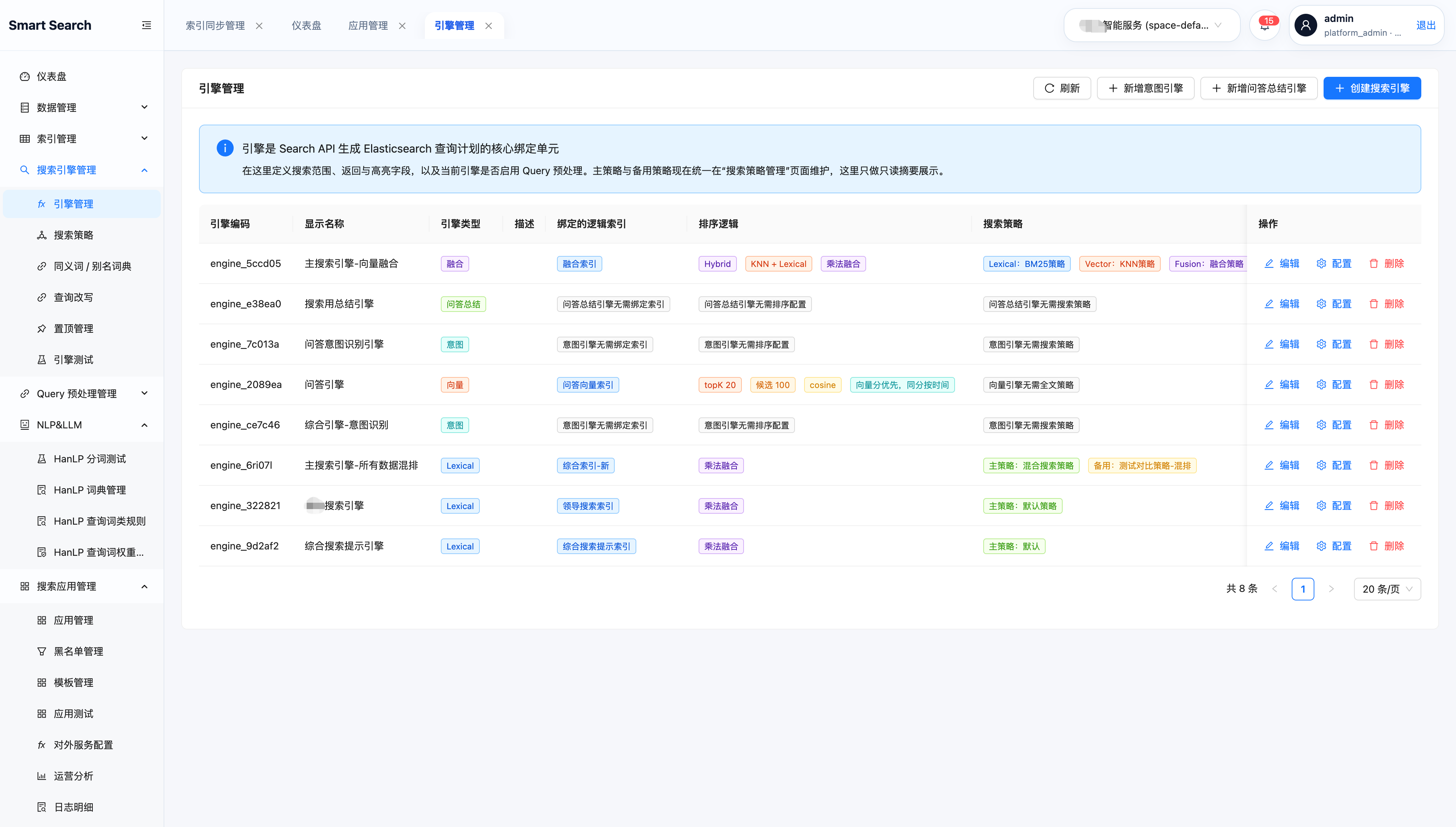Open 模板管理 in sidebar
This screenshot has height=827, width=1456.
pos(82,683)
